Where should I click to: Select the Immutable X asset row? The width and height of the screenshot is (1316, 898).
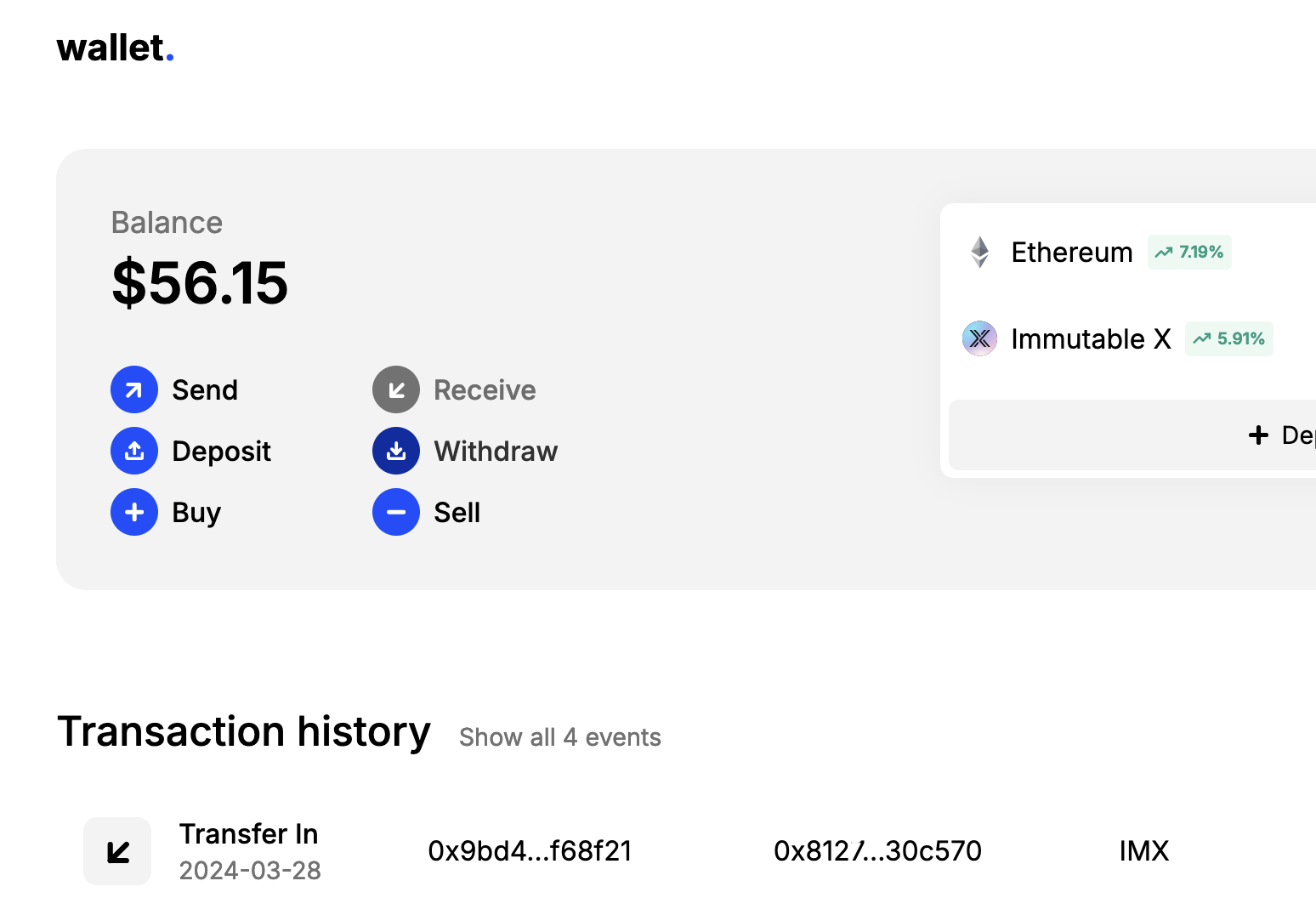pyautogui.click(x=1090, y=339)
